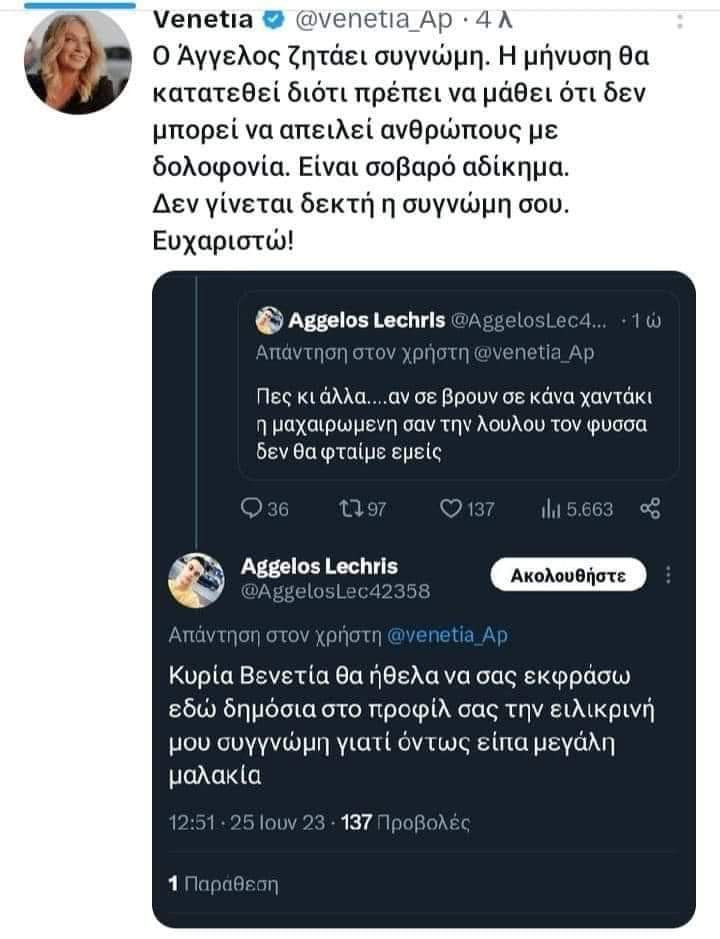Click the heart like icon showing 137
Viewport: 720px width, 939px height.
point(451,509)
